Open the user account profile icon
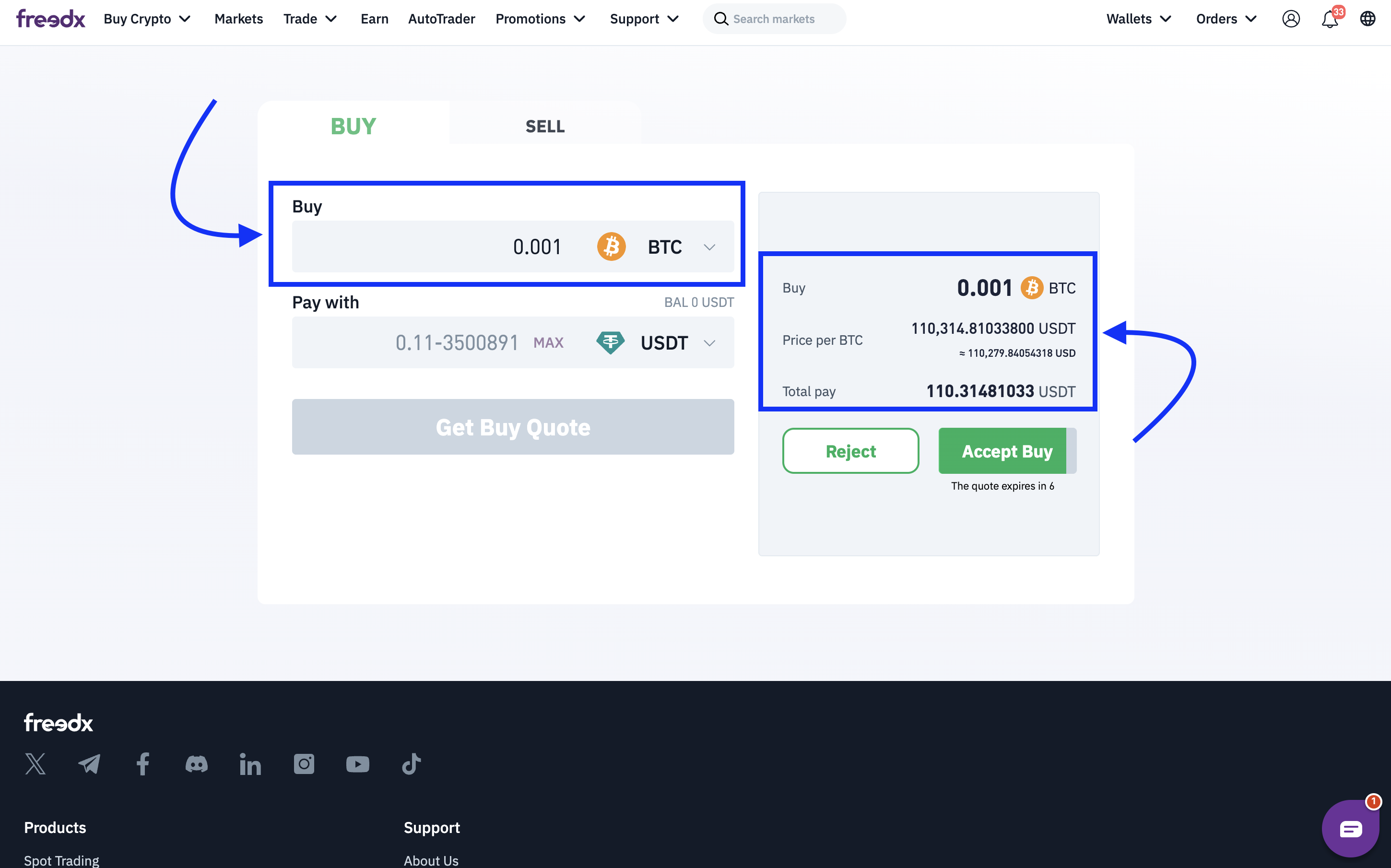The image size is (1391, 868). [x=1291, y=19]
